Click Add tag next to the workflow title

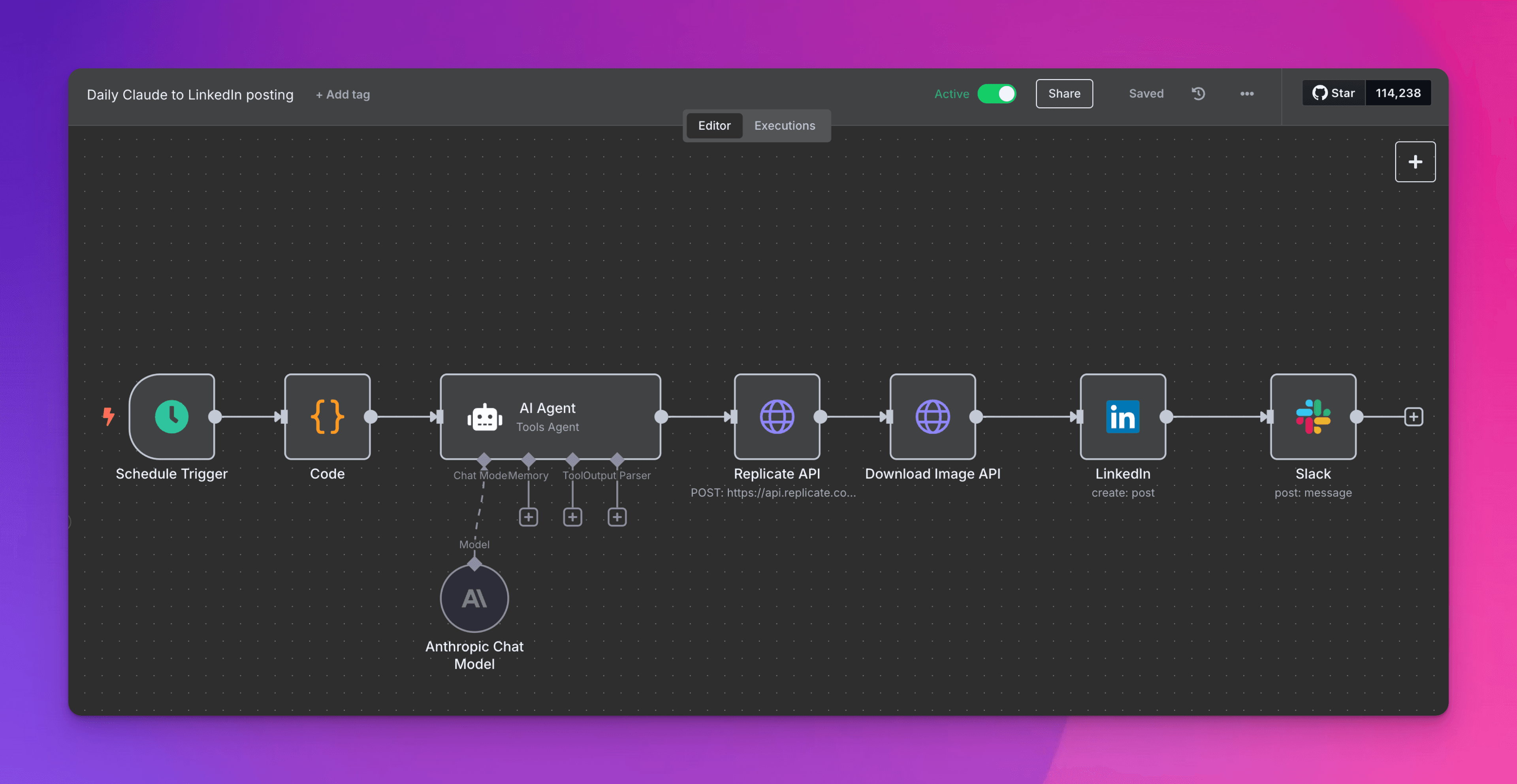point(343,94)
